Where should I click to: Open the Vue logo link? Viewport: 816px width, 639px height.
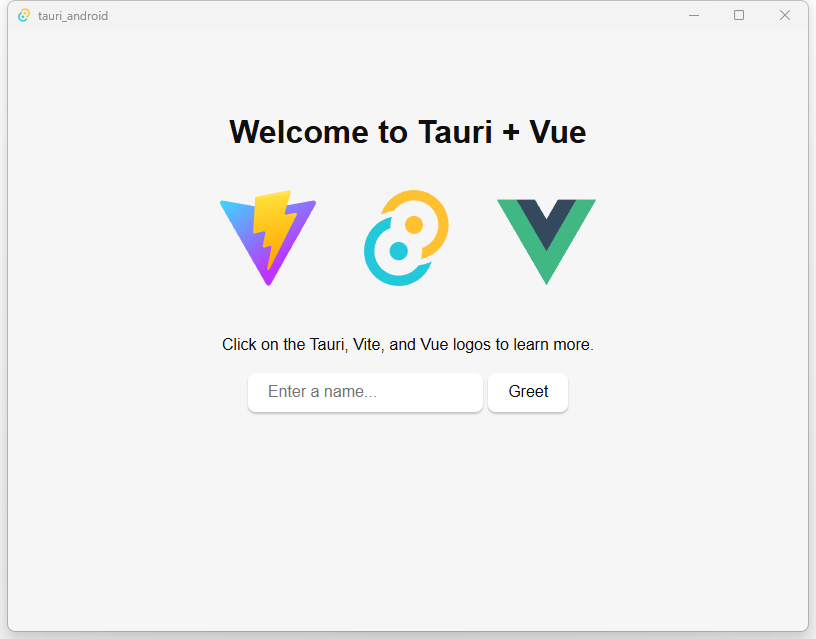[546, 242]
